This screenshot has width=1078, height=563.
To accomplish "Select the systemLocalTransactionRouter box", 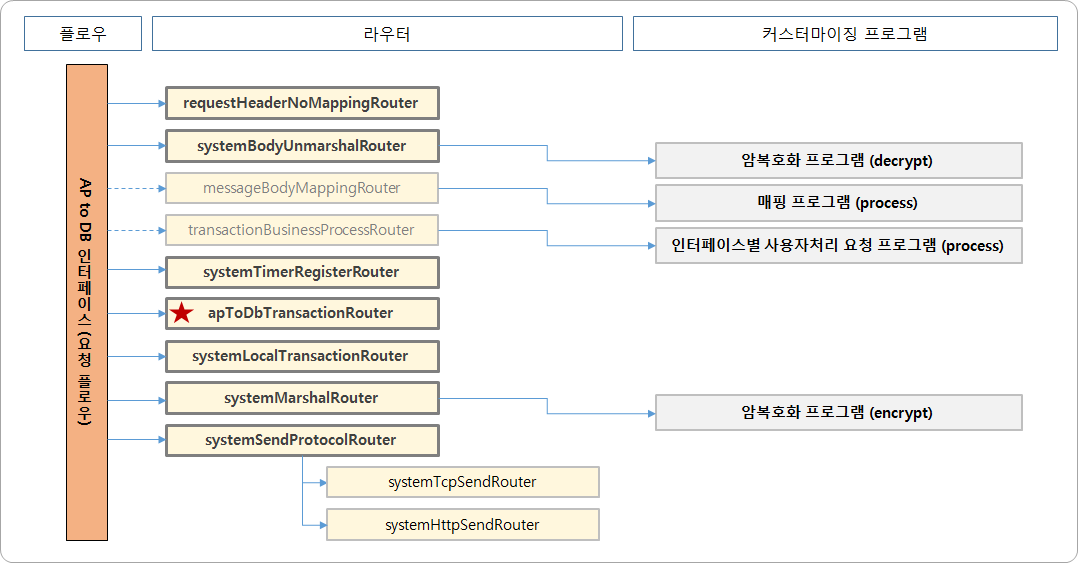I will click(x=302, y=356).
